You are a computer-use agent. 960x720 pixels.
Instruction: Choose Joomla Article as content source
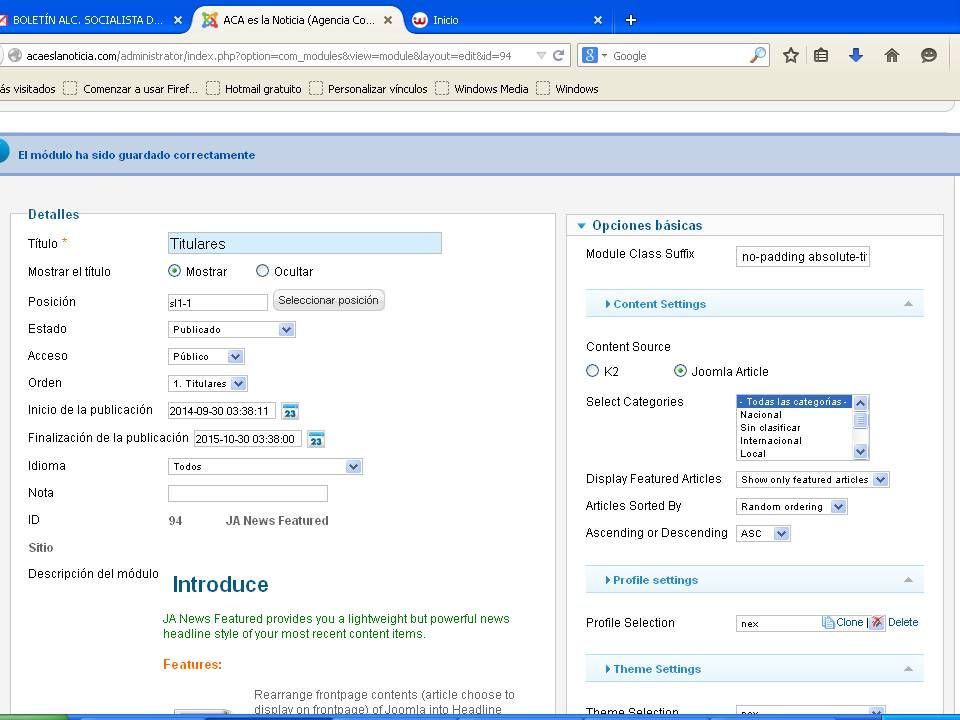pos(680,370)
